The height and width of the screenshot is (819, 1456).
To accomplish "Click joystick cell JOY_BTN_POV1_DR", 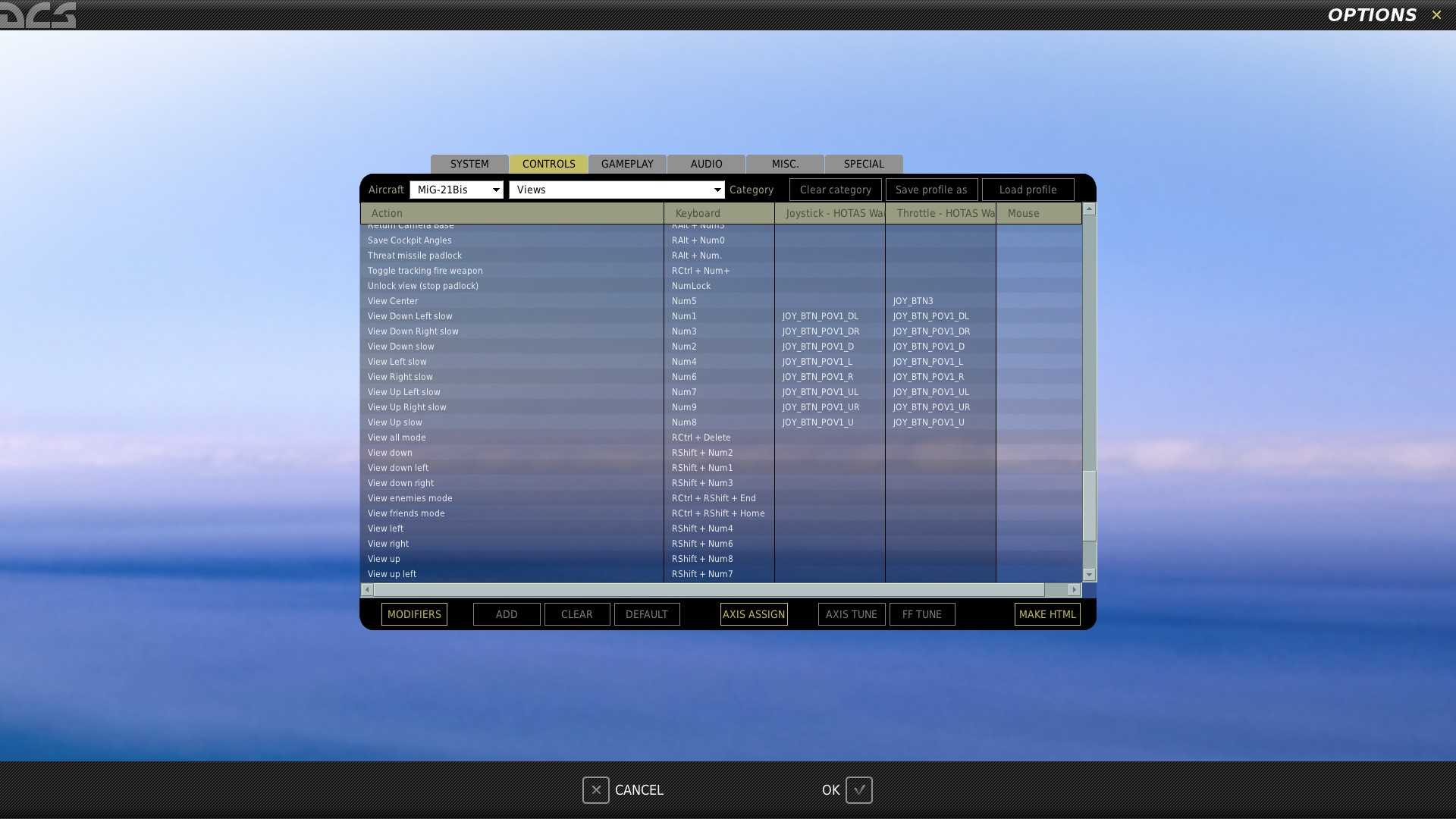I will click(x=830, y=331).
